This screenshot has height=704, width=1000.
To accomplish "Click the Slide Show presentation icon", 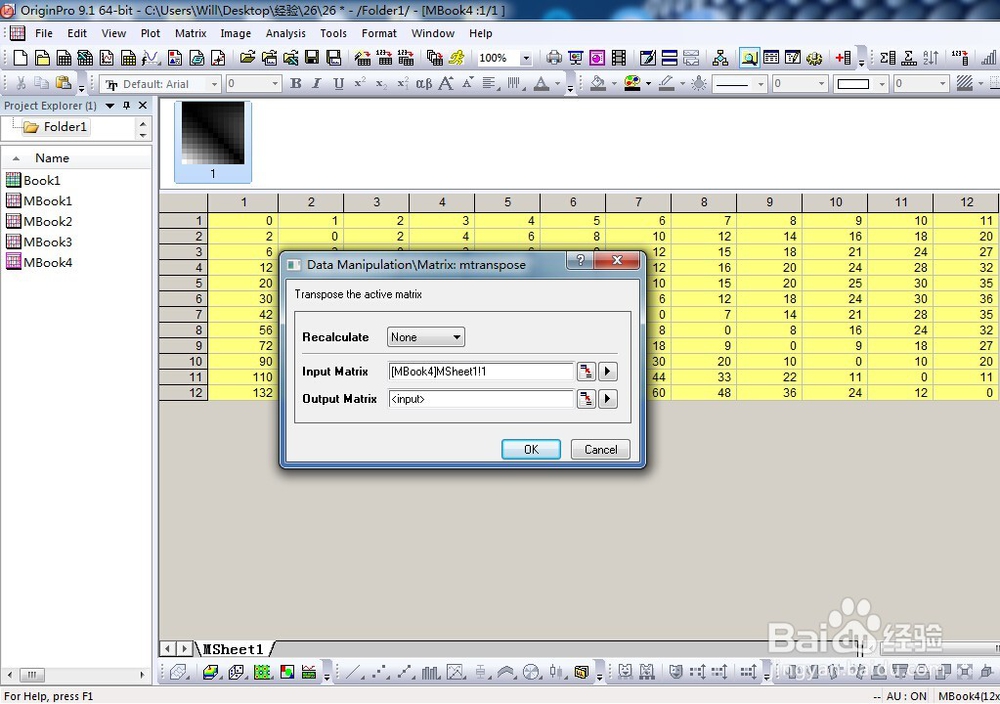I will pos(575,58).
